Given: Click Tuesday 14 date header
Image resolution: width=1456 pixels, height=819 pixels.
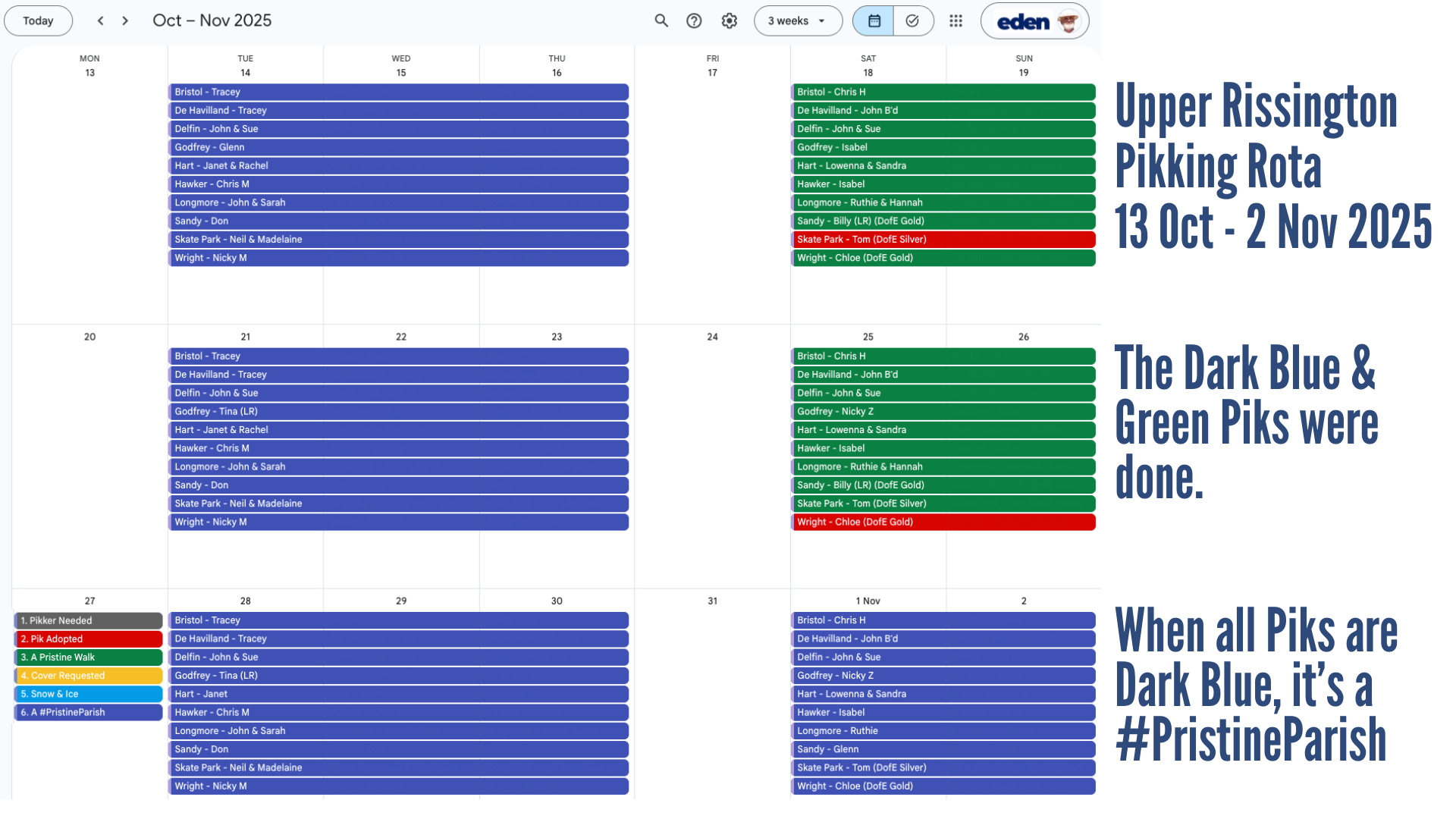Looking at the screenshot, I should 245,73.
